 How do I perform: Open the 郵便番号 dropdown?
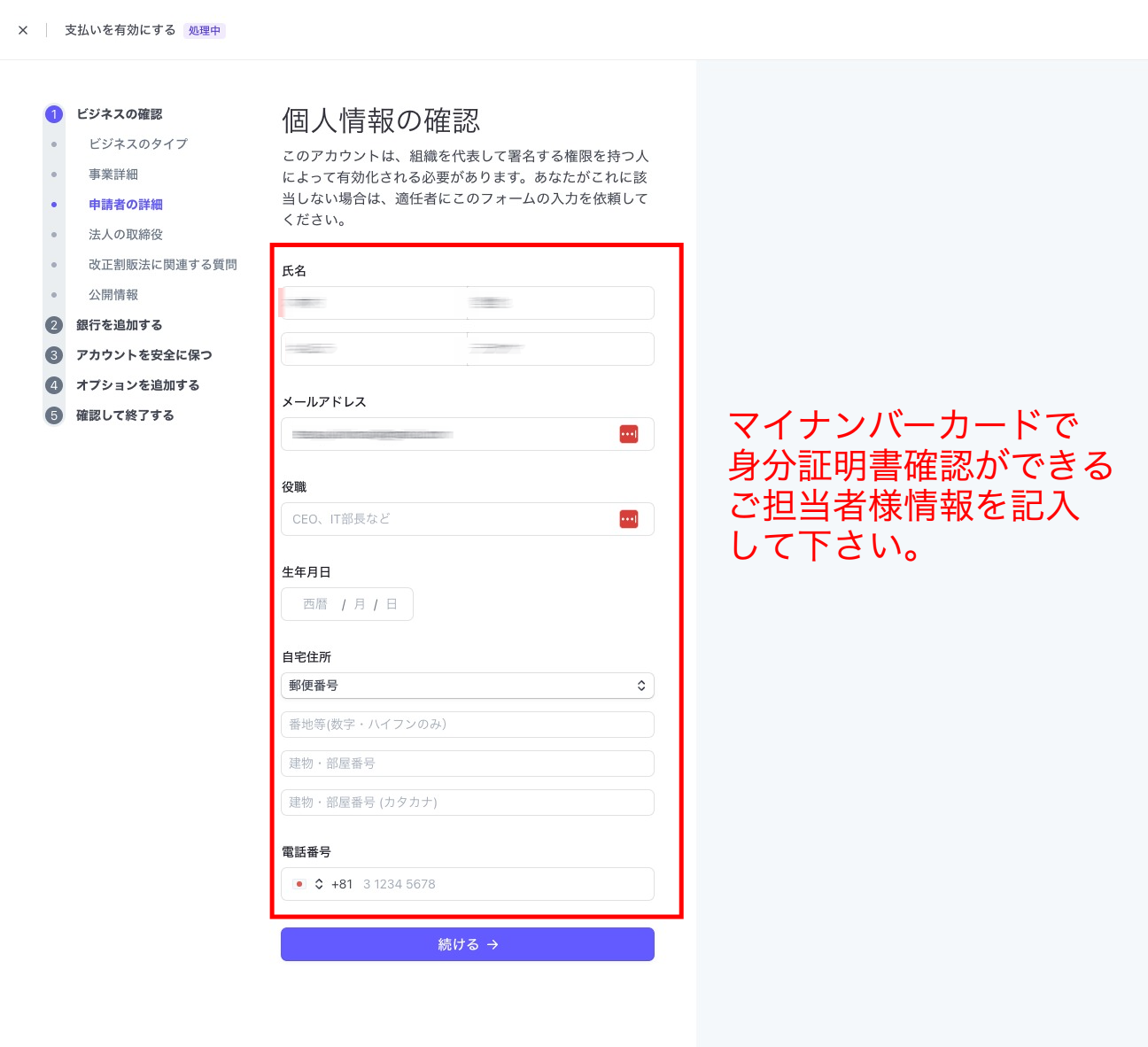pyautogui.click(x=467, y=686)
